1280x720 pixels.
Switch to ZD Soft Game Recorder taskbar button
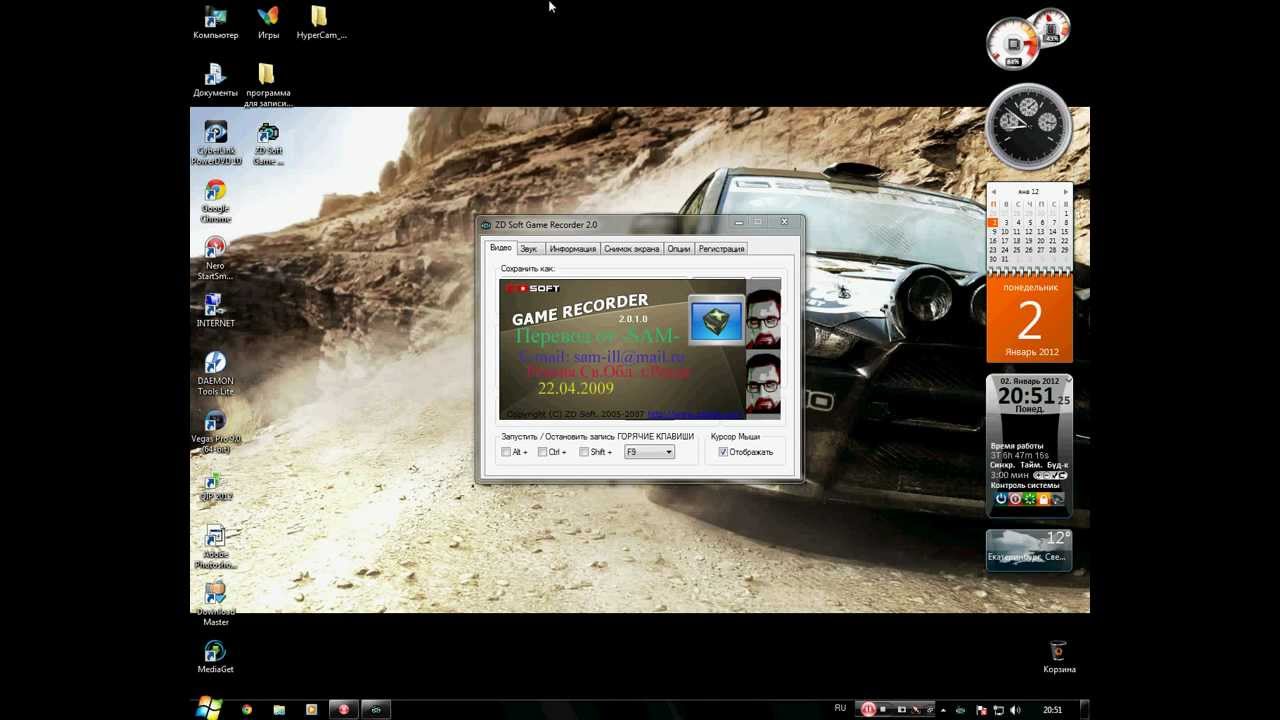[x=376, y=710]
